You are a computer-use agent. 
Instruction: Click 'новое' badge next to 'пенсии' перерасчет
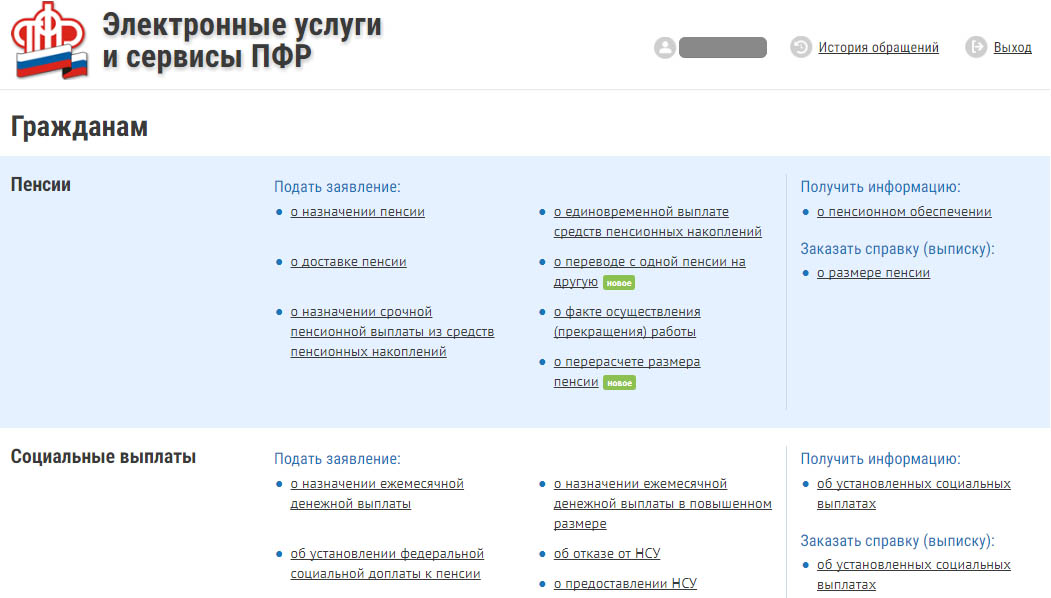tap(619, 383)
